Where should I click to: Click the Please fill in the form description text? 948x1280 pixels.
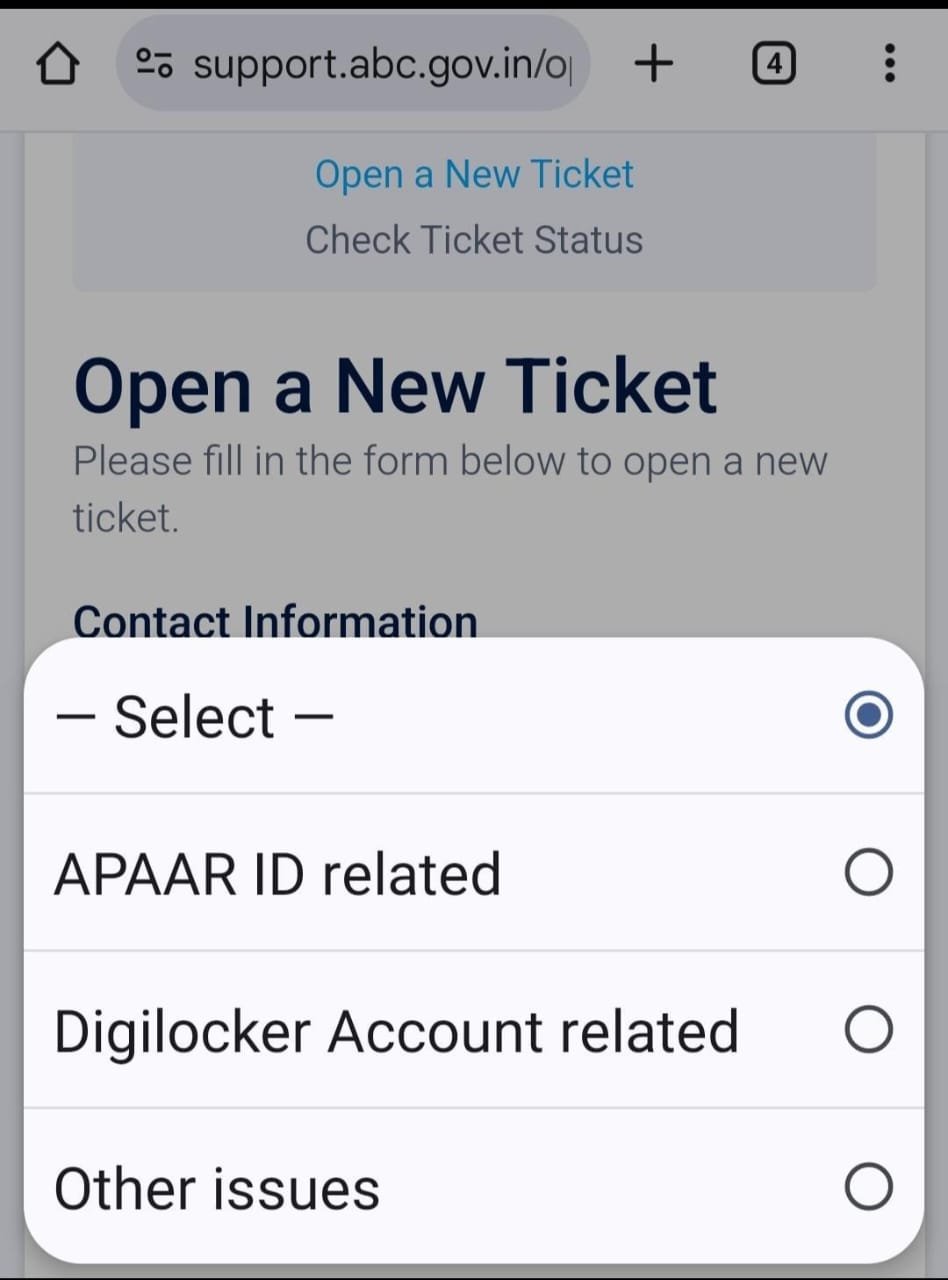tap(450, 489)
